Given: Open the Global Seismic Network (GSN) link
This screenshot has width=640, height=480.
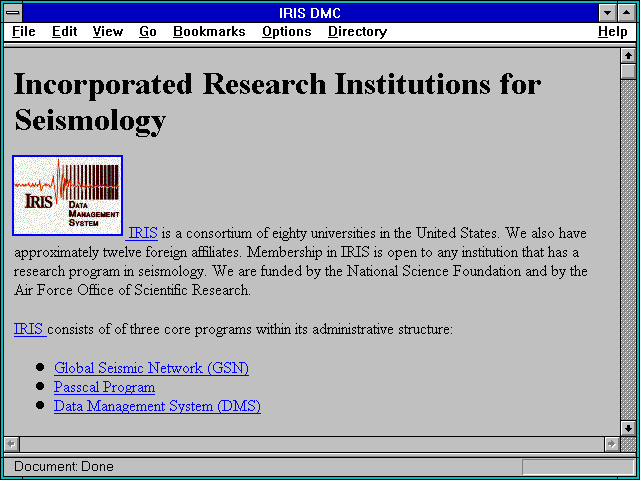Looking at the screenshot, I should (151, 368).
